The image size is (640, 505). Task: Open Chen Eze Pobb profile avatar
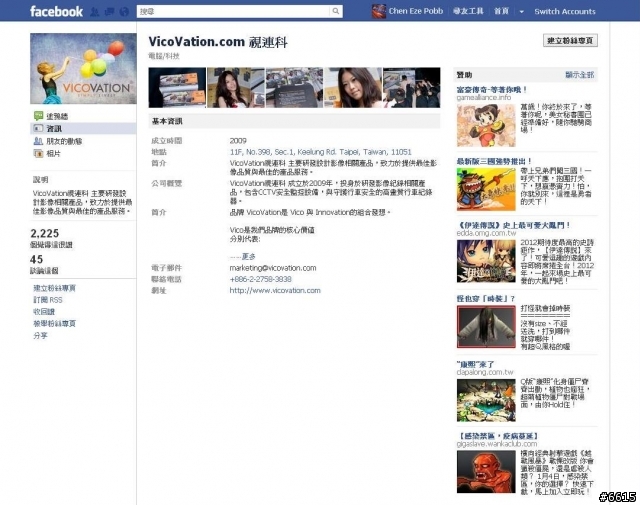click(x=378, y=11)
